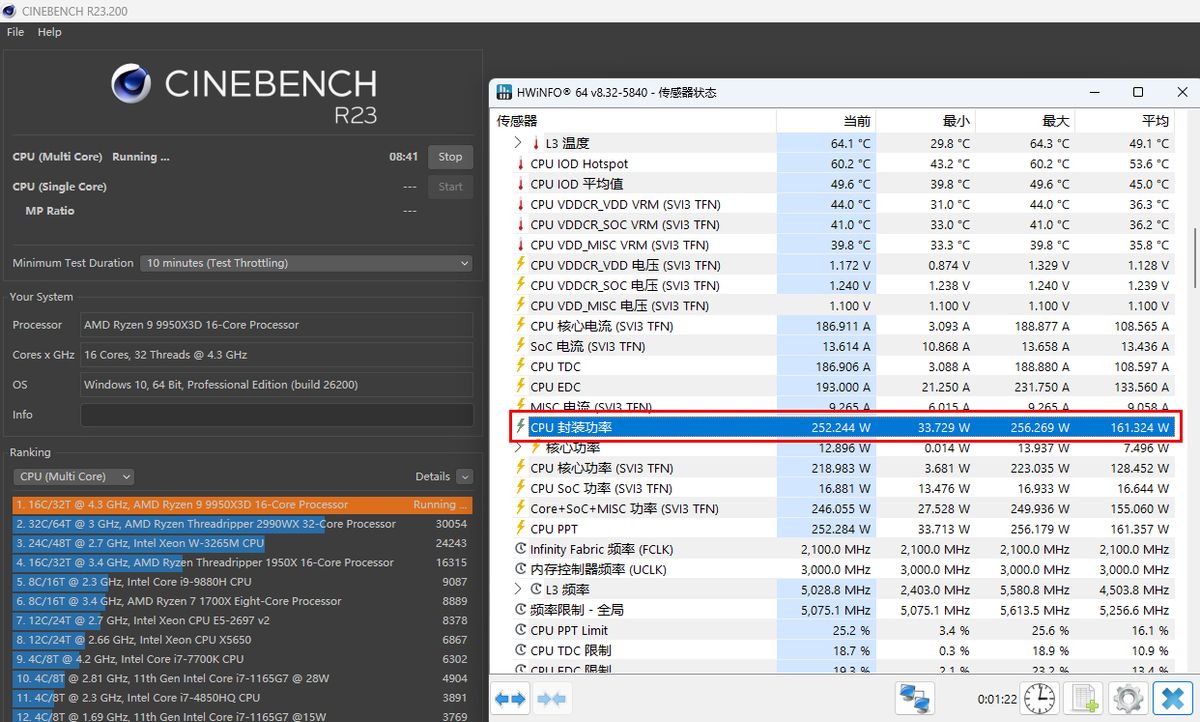Screen dimensions: 1200x722
Task: Expand the L3 温度 sensor group
Action: pyautogui.click(x=518, y=143)
